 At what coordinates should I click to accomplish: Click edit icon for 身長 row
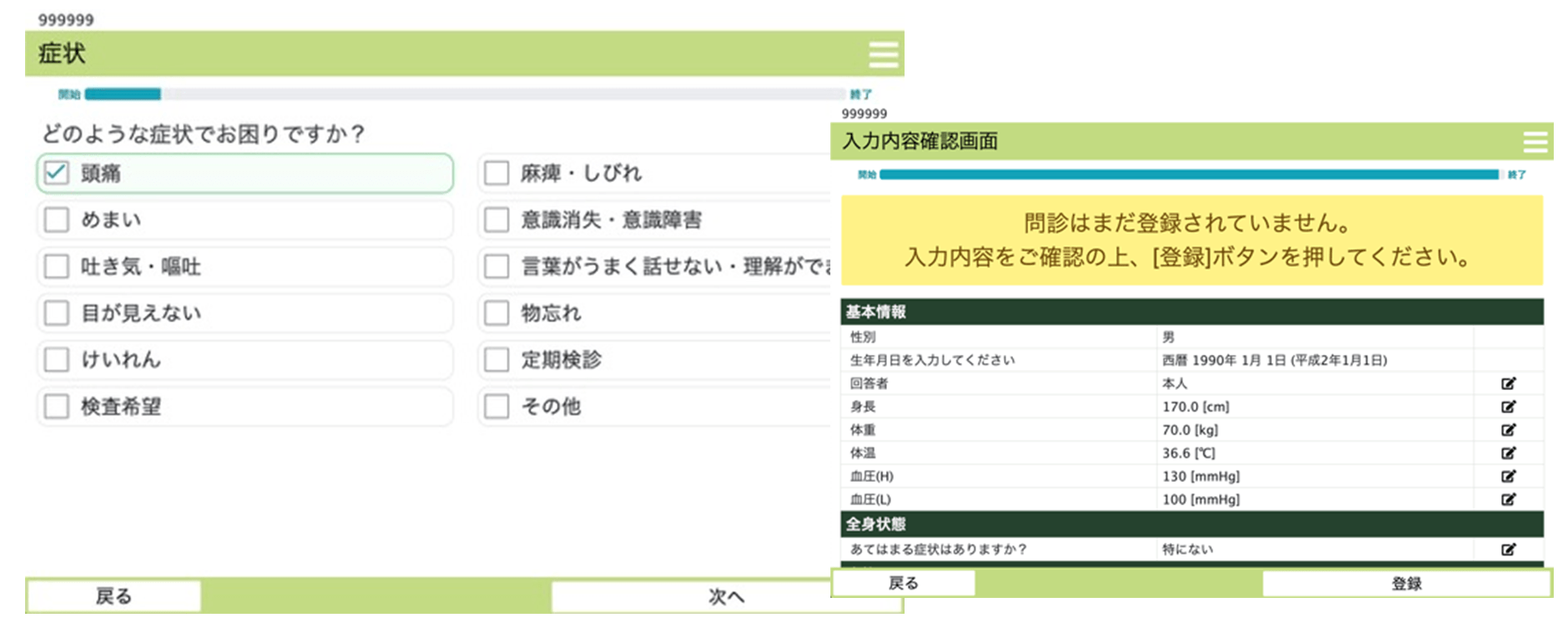point(1508,408)
